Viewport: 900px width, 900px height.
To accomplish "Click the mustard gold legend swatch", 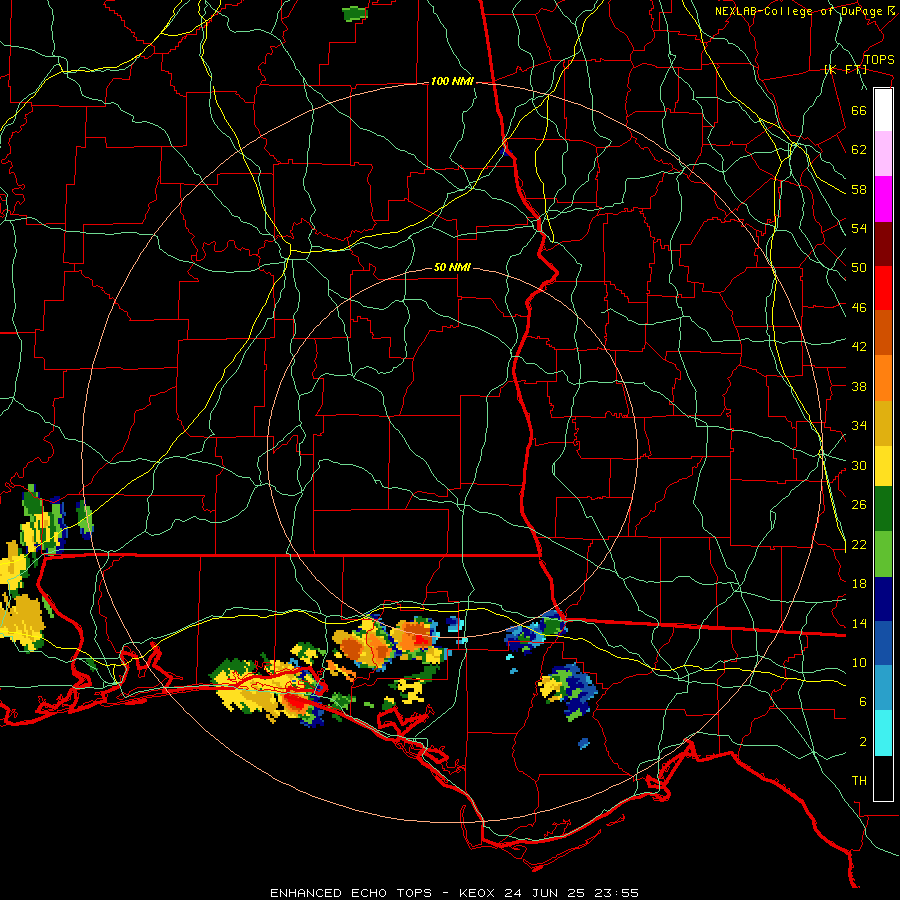I will click(883, 423).
